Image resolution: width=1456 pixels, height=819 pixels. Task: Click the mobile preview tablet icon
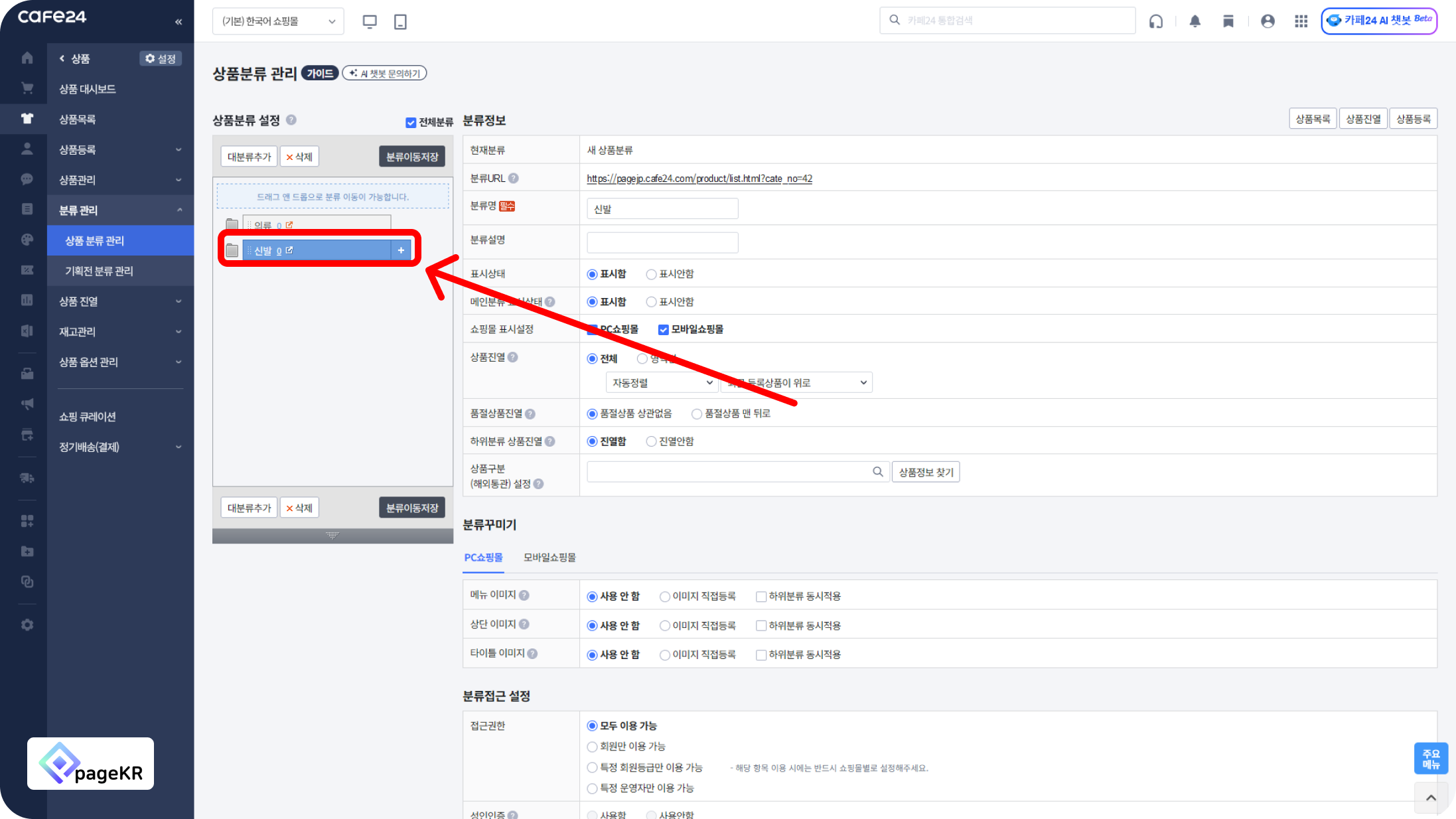[400, 21]
